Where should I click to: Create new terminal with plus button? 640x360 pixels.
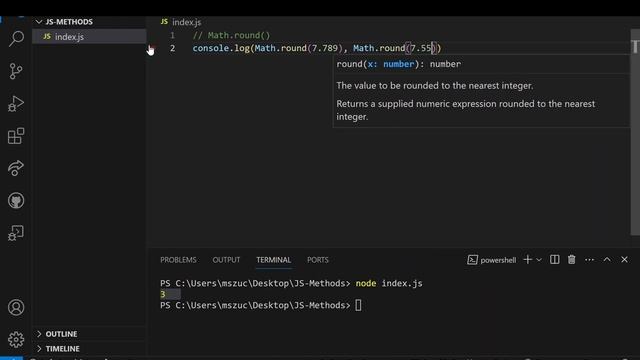click(527, 260)
